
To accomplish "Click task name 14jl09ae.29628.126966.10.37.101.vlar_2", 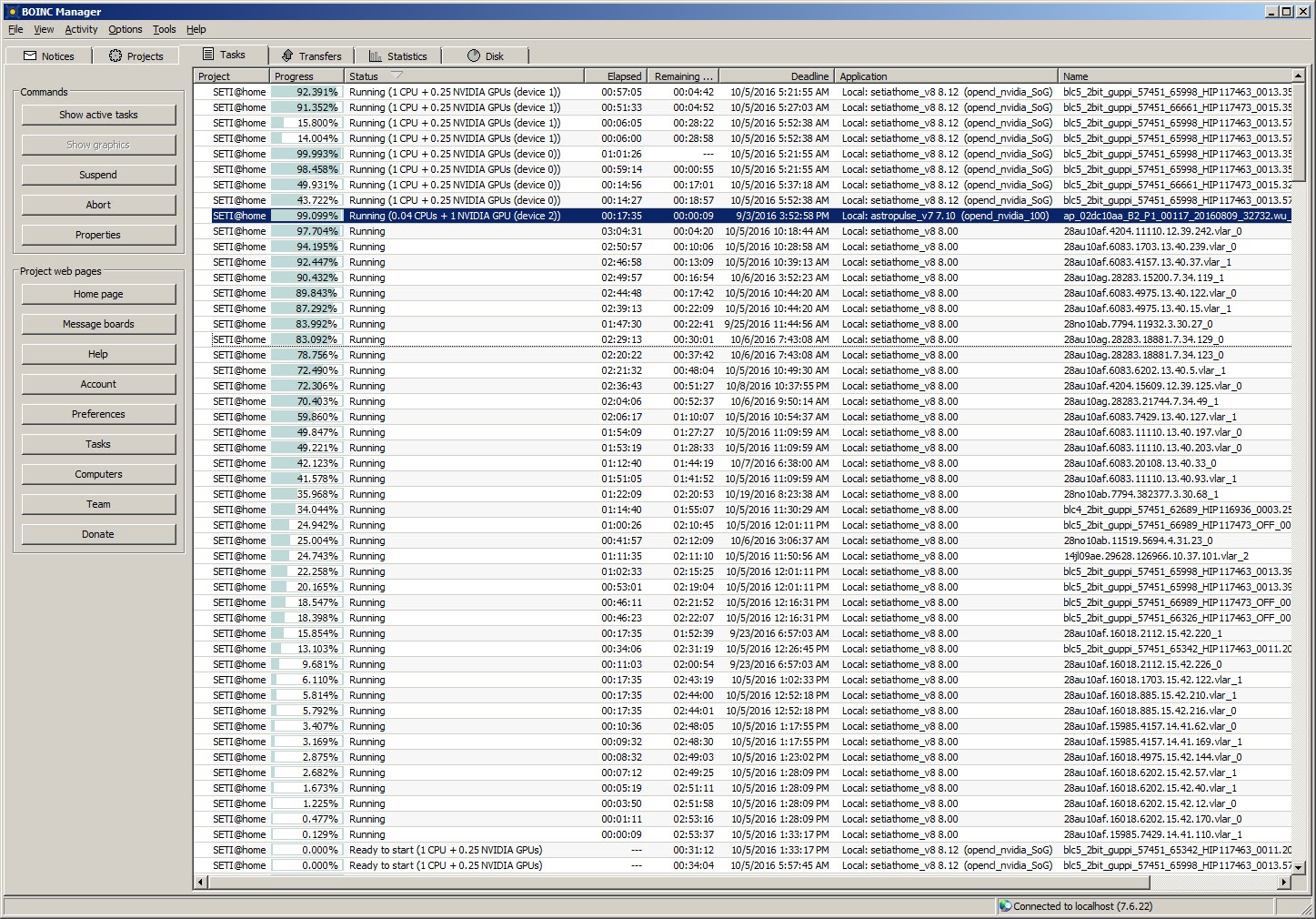I will point(1155,556).
